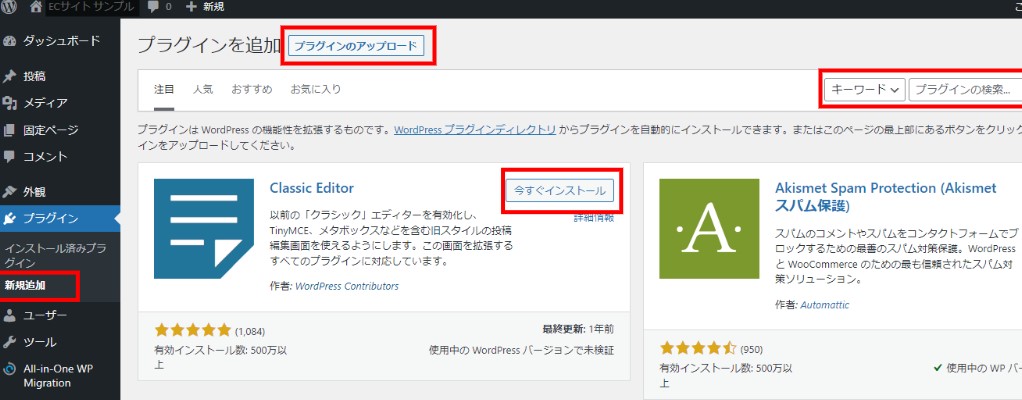Open ダッシュボード in the sidebar

(x=60, y=41)
